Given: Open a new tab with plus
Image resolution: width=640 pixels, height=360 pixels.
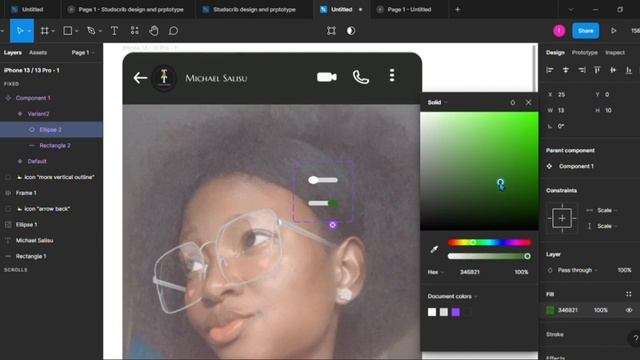Looking at the screenshot, I should [457, 9].
